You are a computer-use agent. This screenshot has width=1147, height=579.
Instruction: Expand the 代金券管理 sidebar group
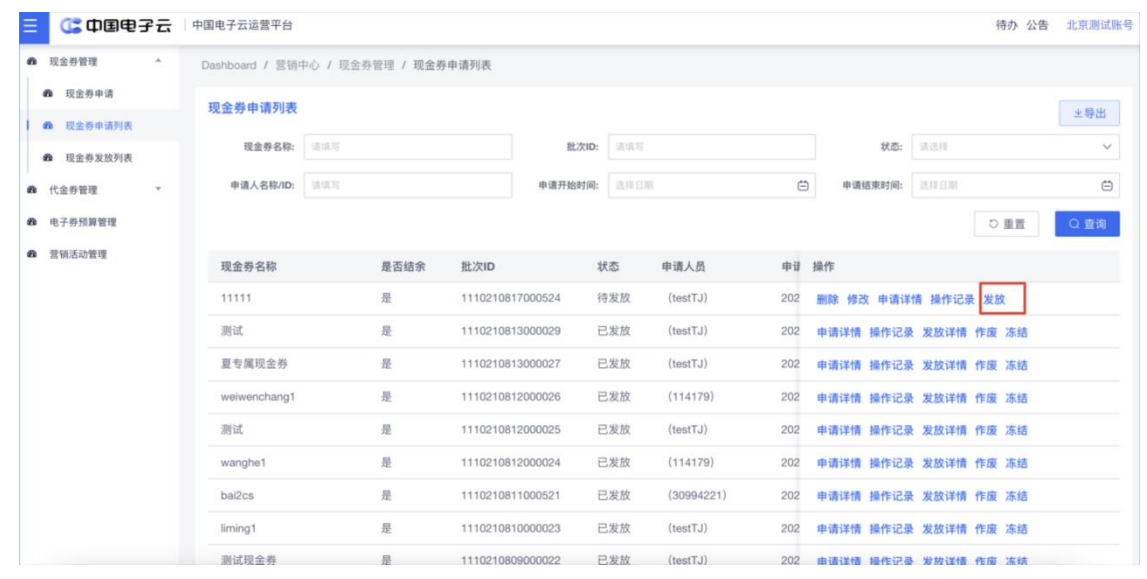point(99,190)
